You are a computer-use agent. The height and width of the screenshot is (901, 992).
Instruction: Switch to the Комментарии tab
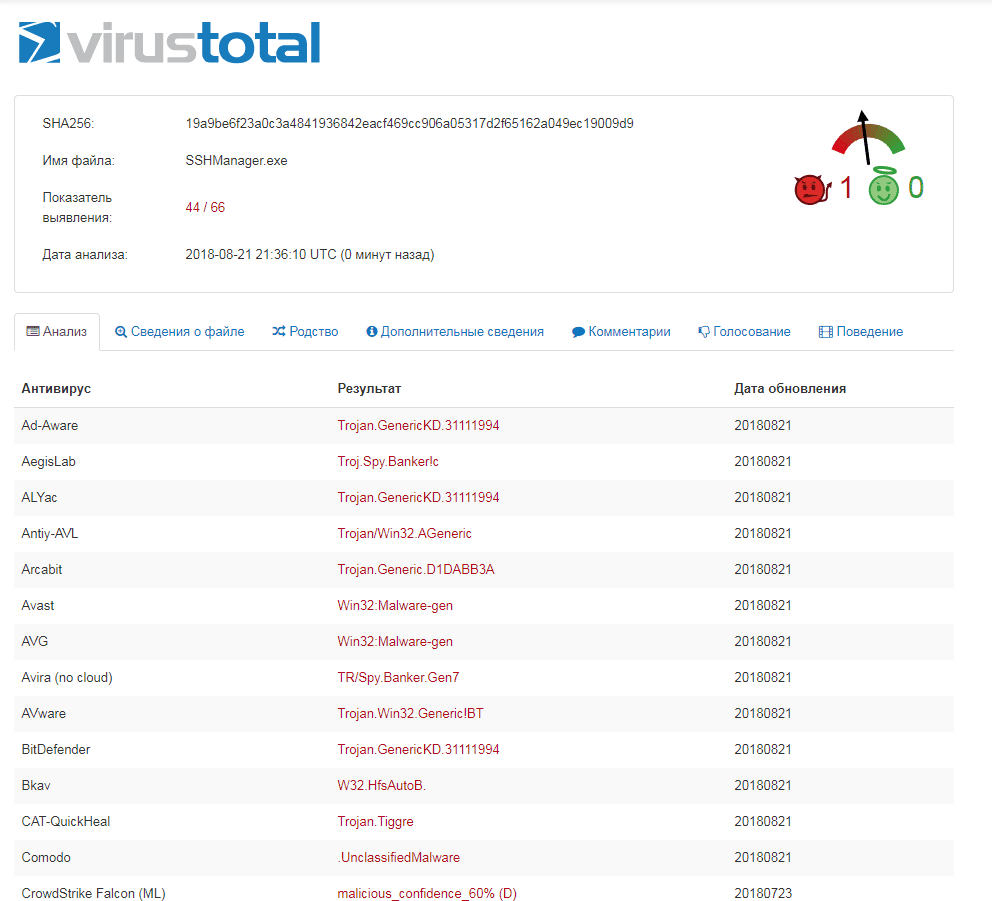(x=621, y=332)
